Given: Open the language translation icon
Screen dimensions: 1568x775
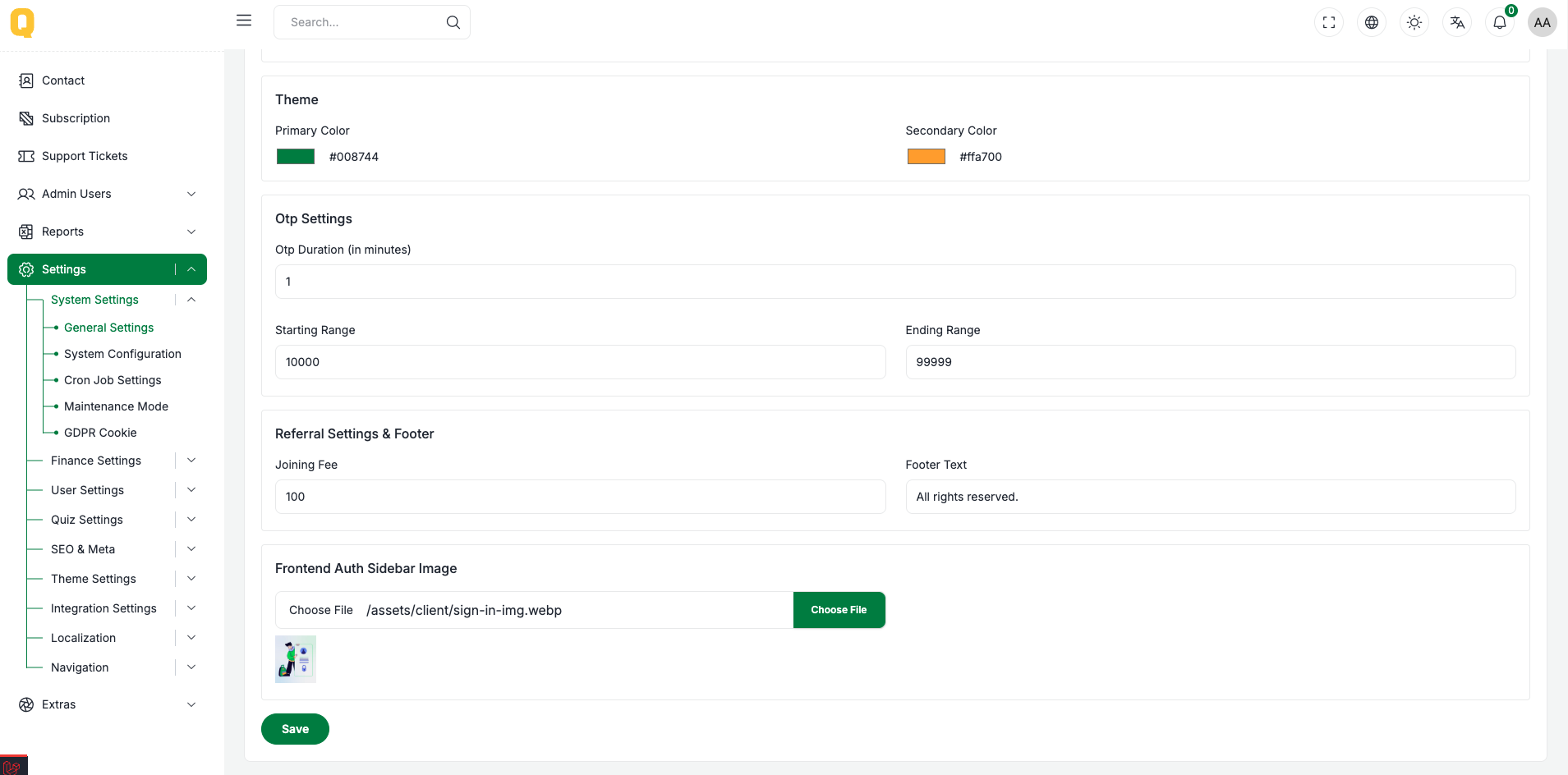Looking at the screenshot, I should point(1457,23).
